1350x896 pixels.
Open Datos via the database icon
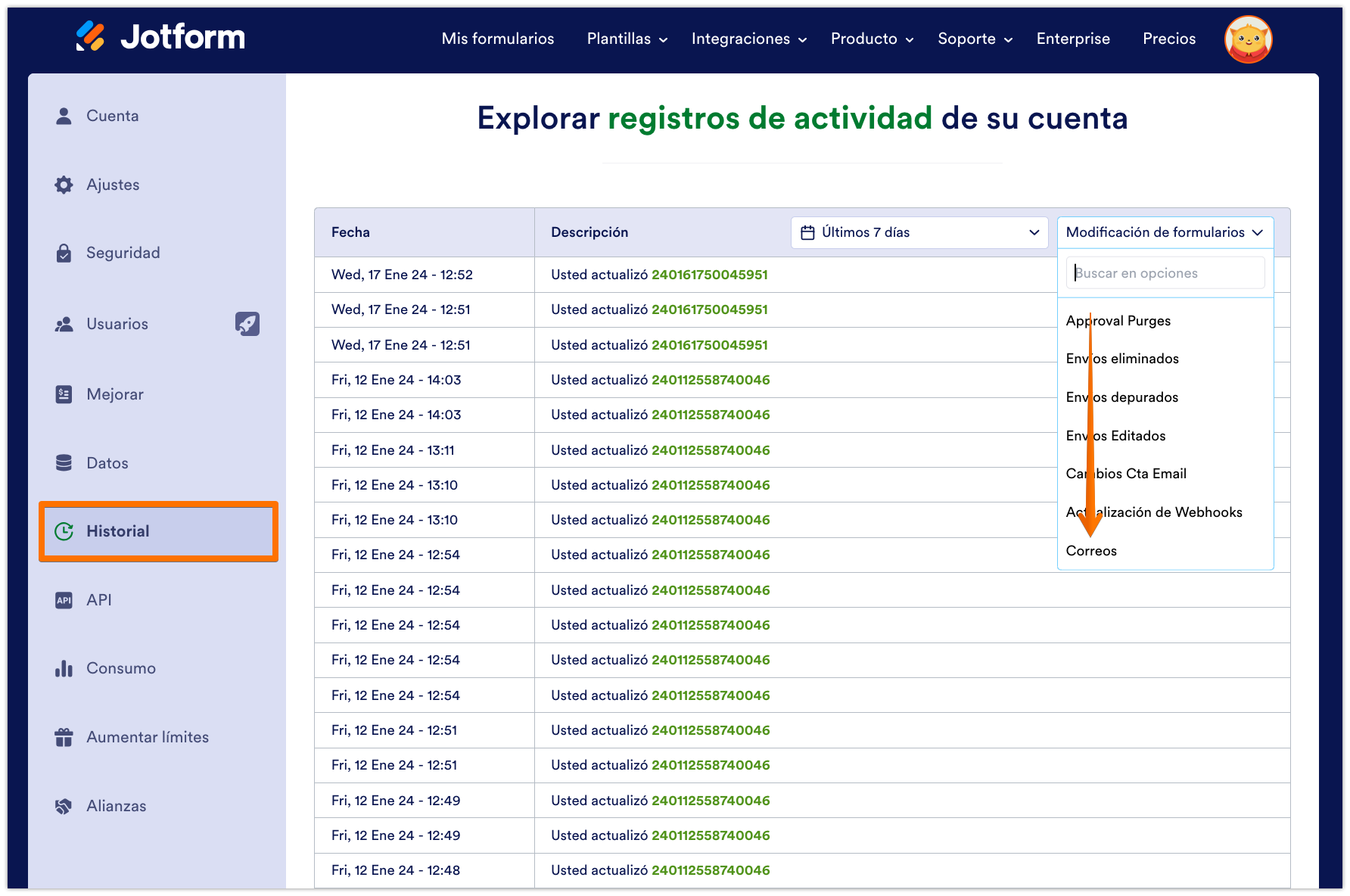coord(64,462)
